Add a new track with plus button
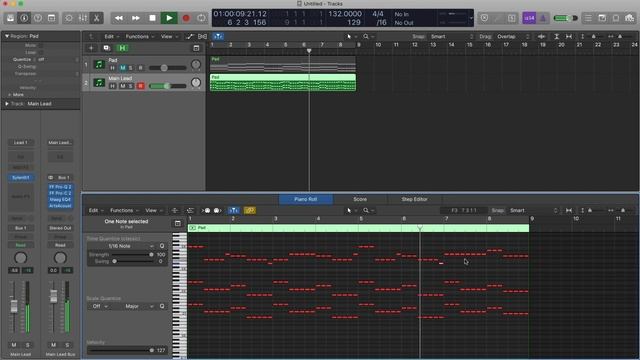The width and height of the screenshot is (640, 360). click(91, 48)
